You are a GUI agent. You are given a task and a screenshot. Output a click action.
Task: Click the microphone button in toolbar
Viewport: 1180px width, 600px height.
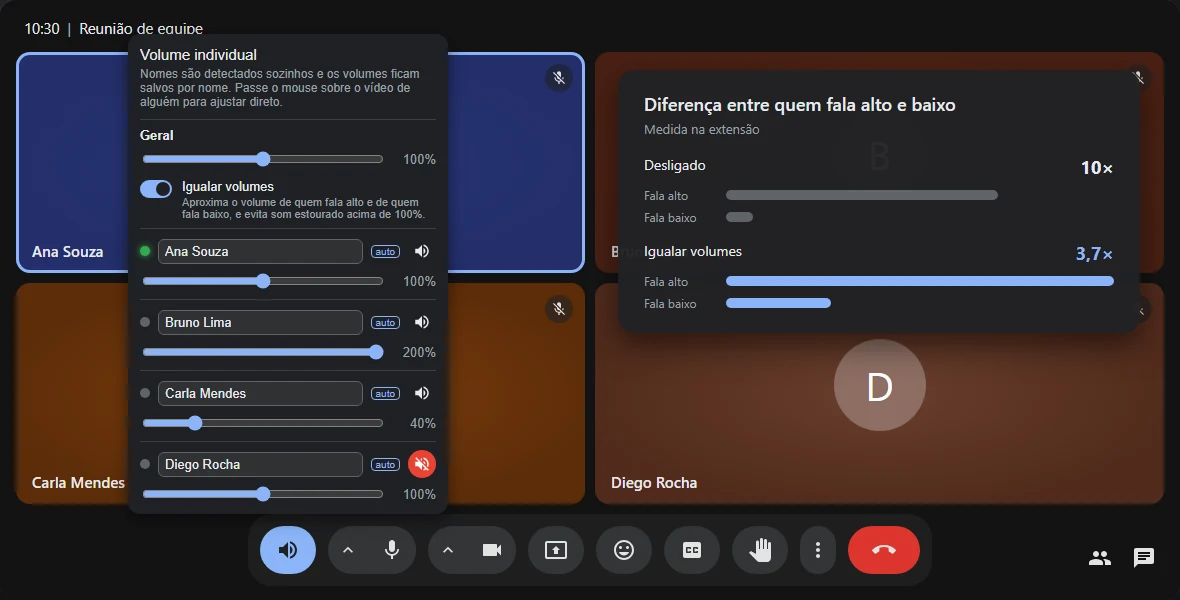[391, 550]
